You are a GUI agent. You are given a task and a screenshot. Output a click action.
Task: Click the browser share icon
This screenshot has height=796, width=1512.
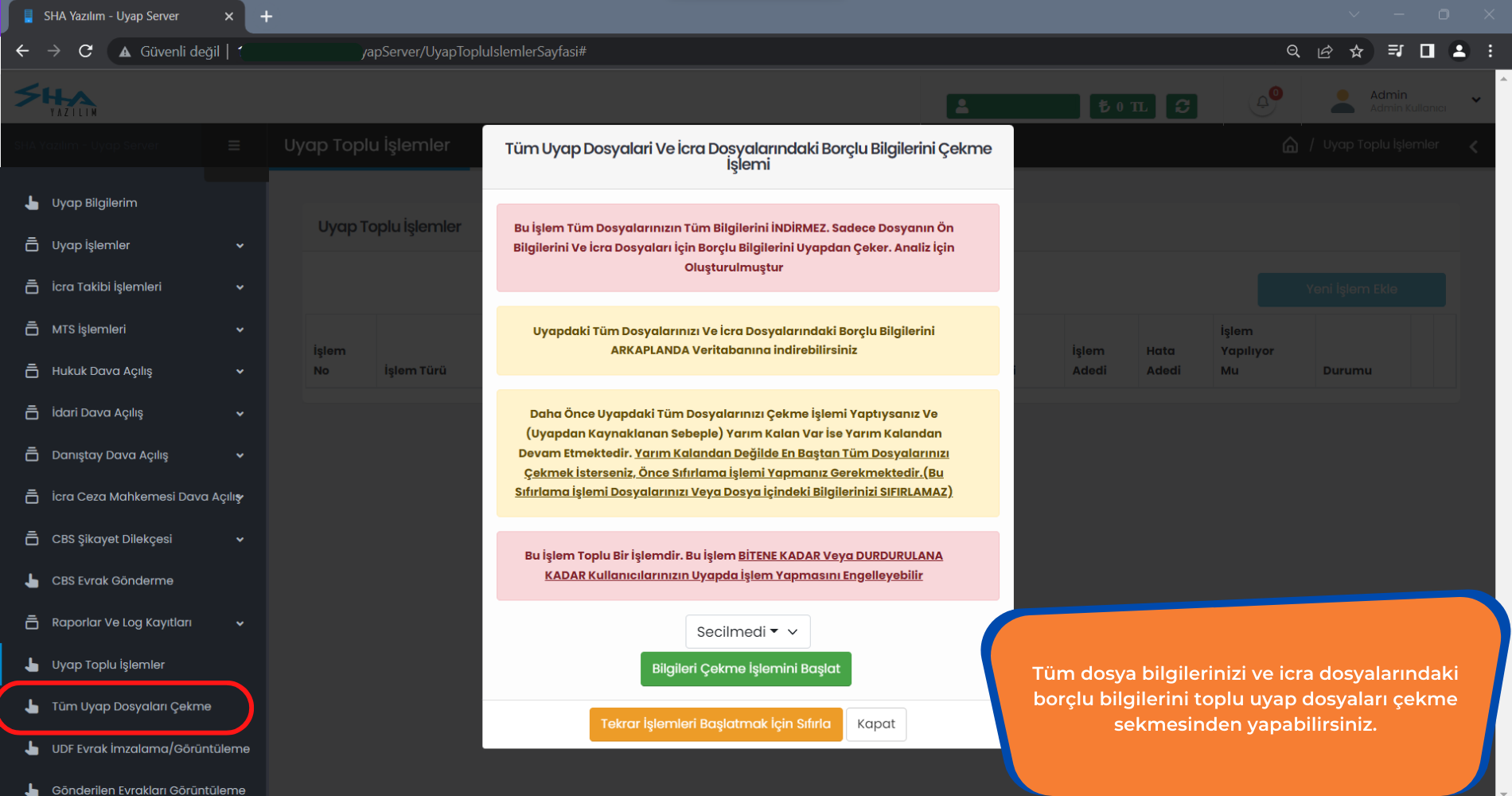tap(1325, 51)
